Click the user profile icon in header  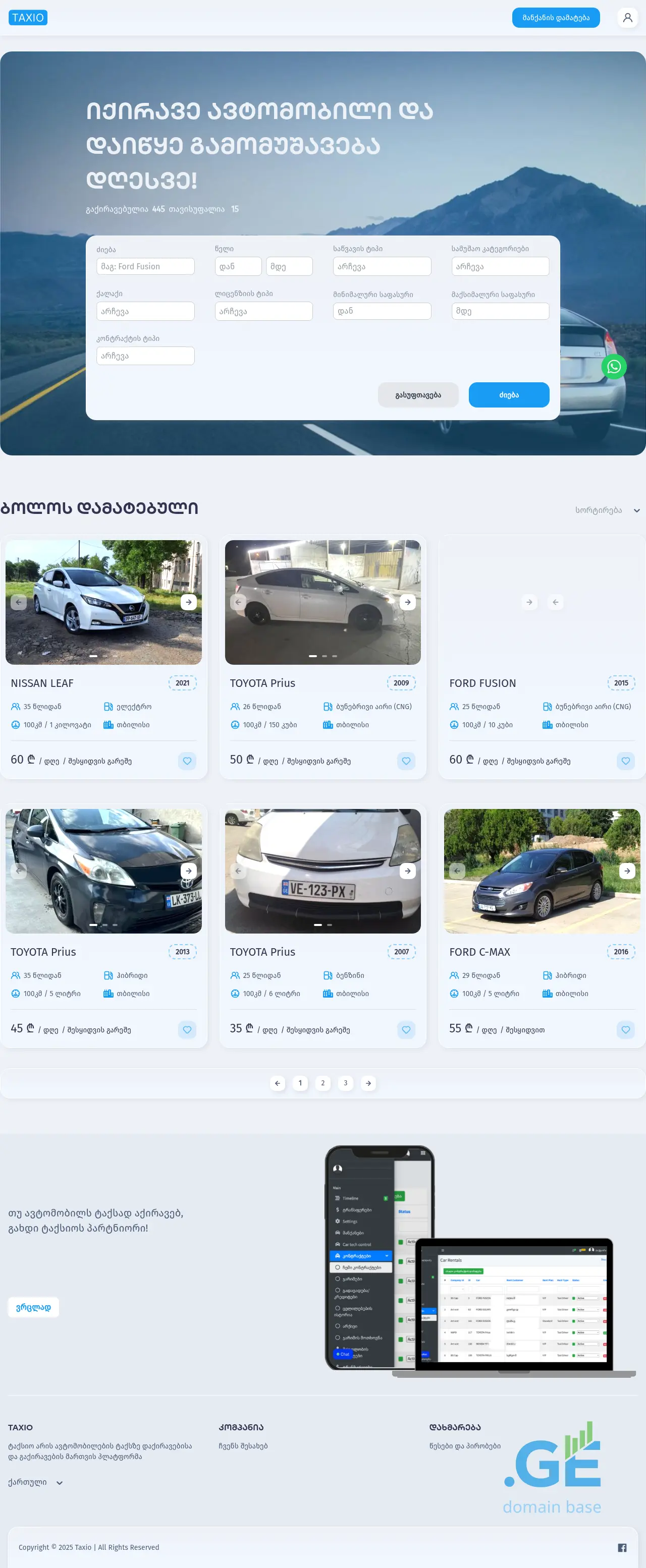click(627, 18)
